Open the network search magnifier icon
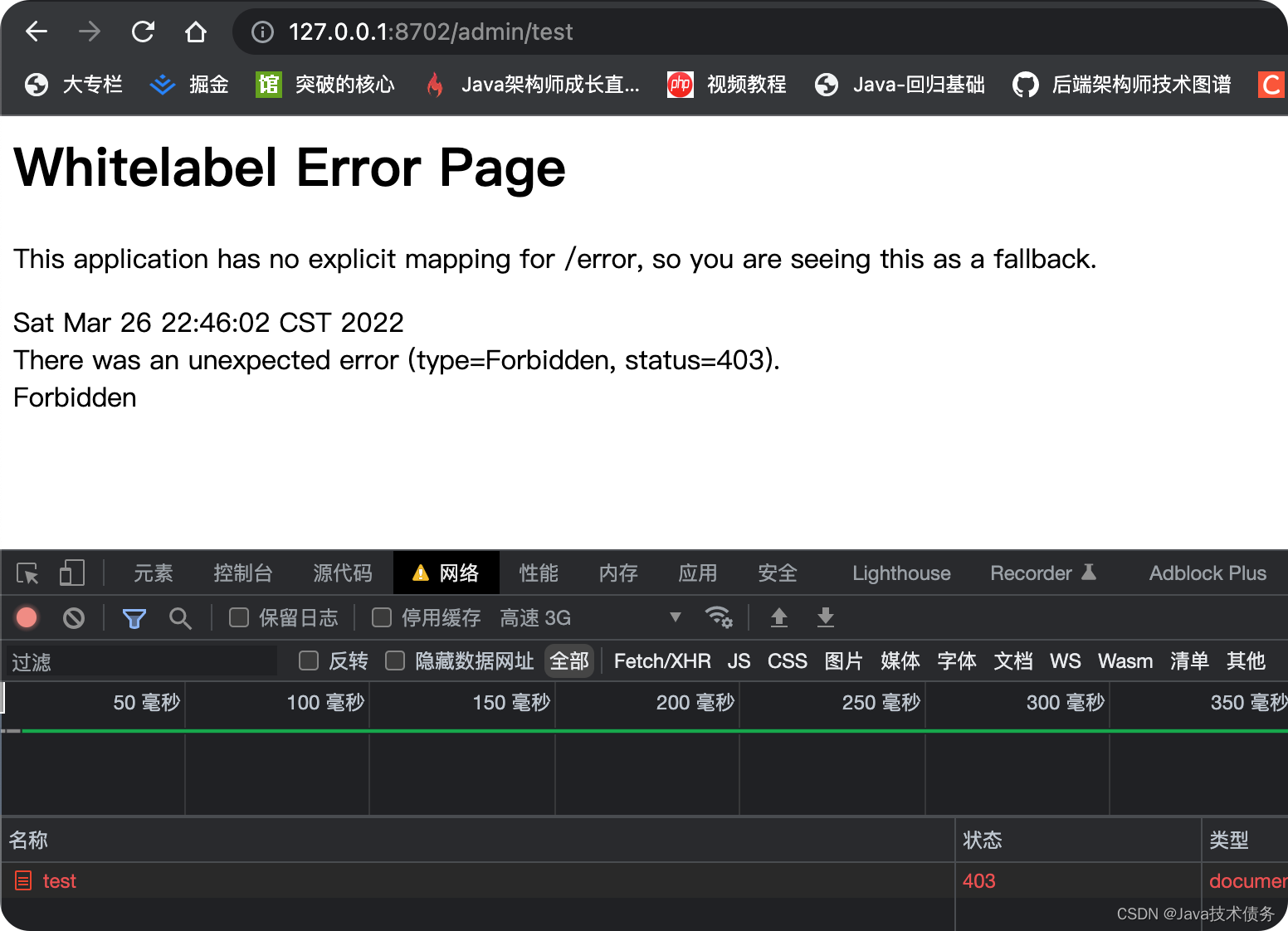 pyautogui.click(x=180, y=618)
